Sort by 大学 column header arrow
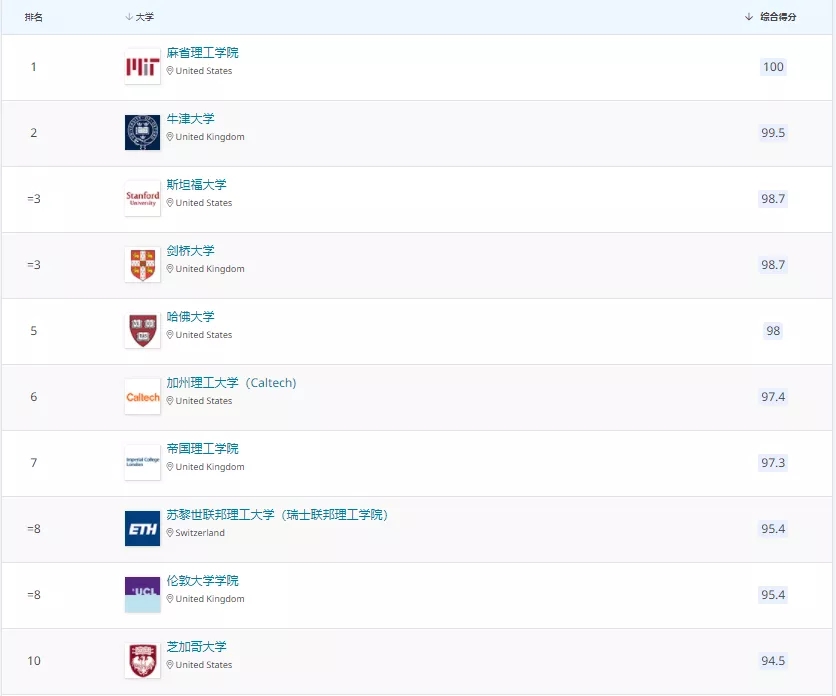 [x=129, y=17]
